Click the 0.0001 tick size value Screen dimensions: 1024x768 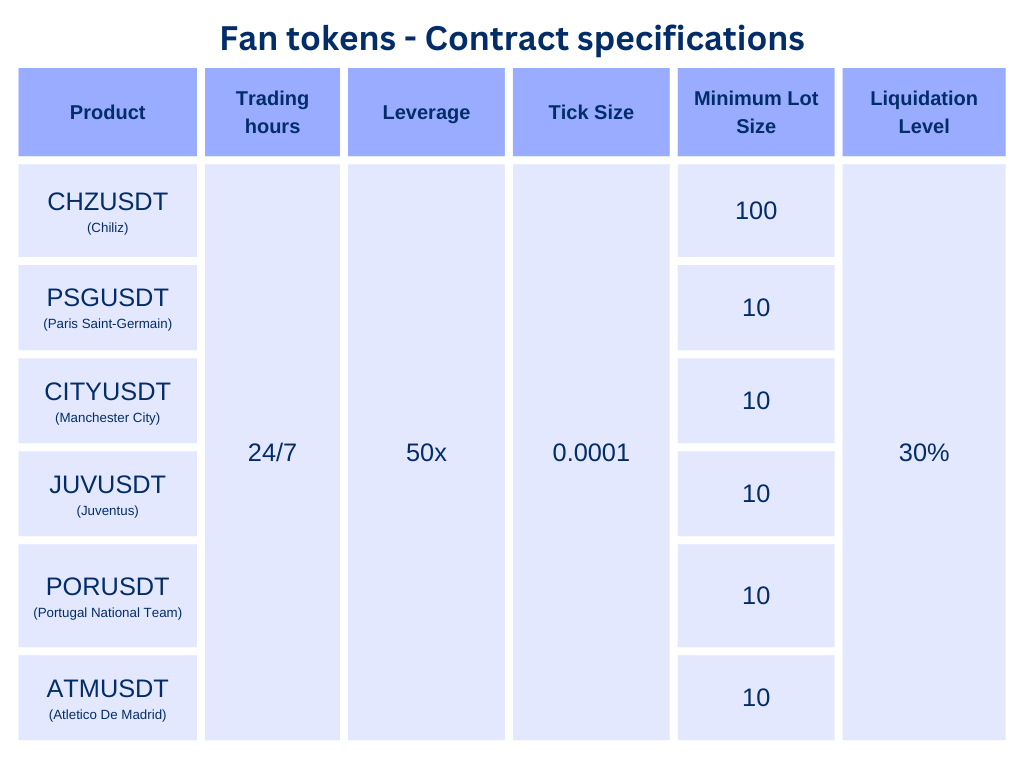(591, 453)
